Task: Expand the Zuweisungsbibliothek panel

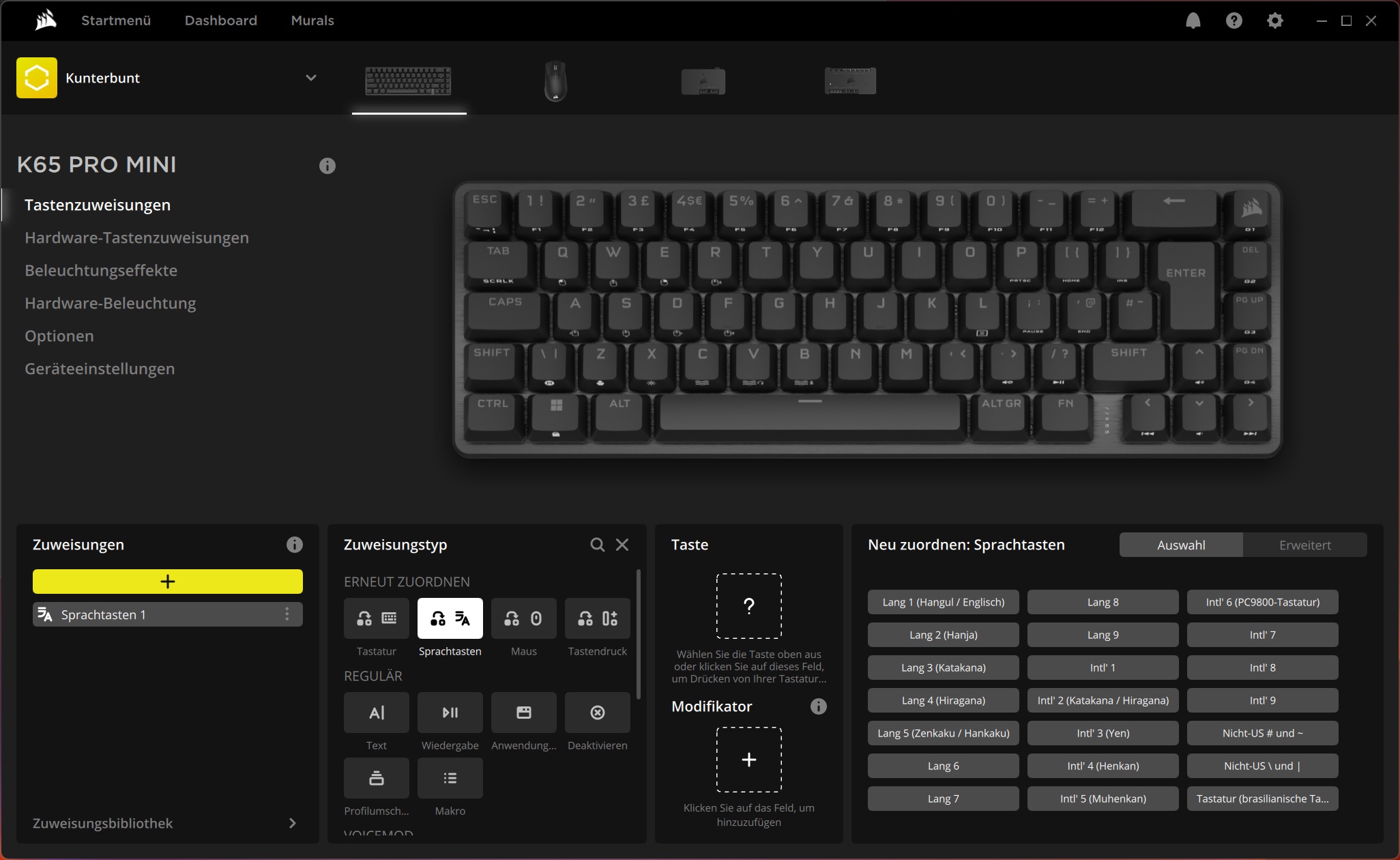Action: pyautogui.click(x=293, y=823)
